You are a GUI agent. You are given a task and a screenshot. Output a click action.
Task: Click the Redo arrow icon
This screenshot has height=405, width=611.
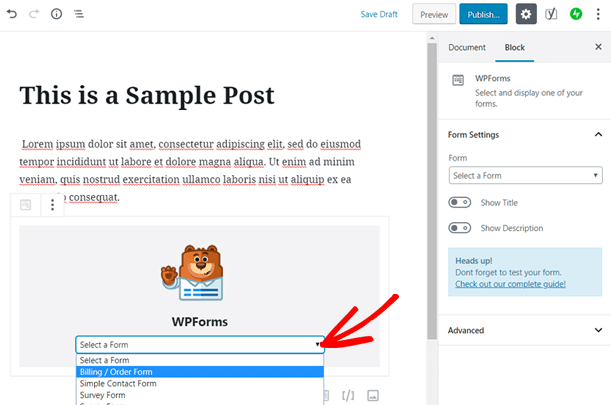pos(34,14)
